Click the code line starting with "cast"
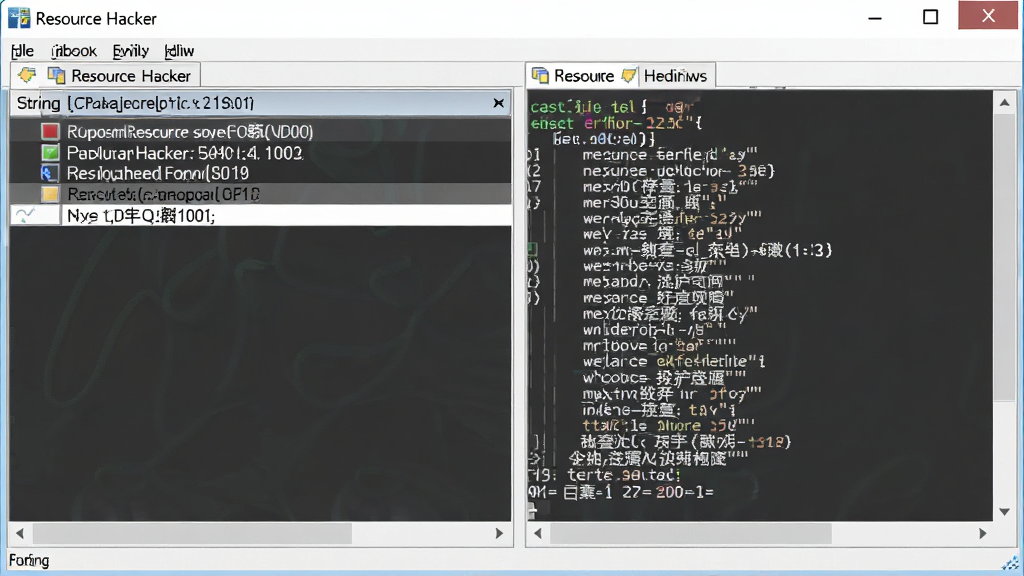 [613, 106]
